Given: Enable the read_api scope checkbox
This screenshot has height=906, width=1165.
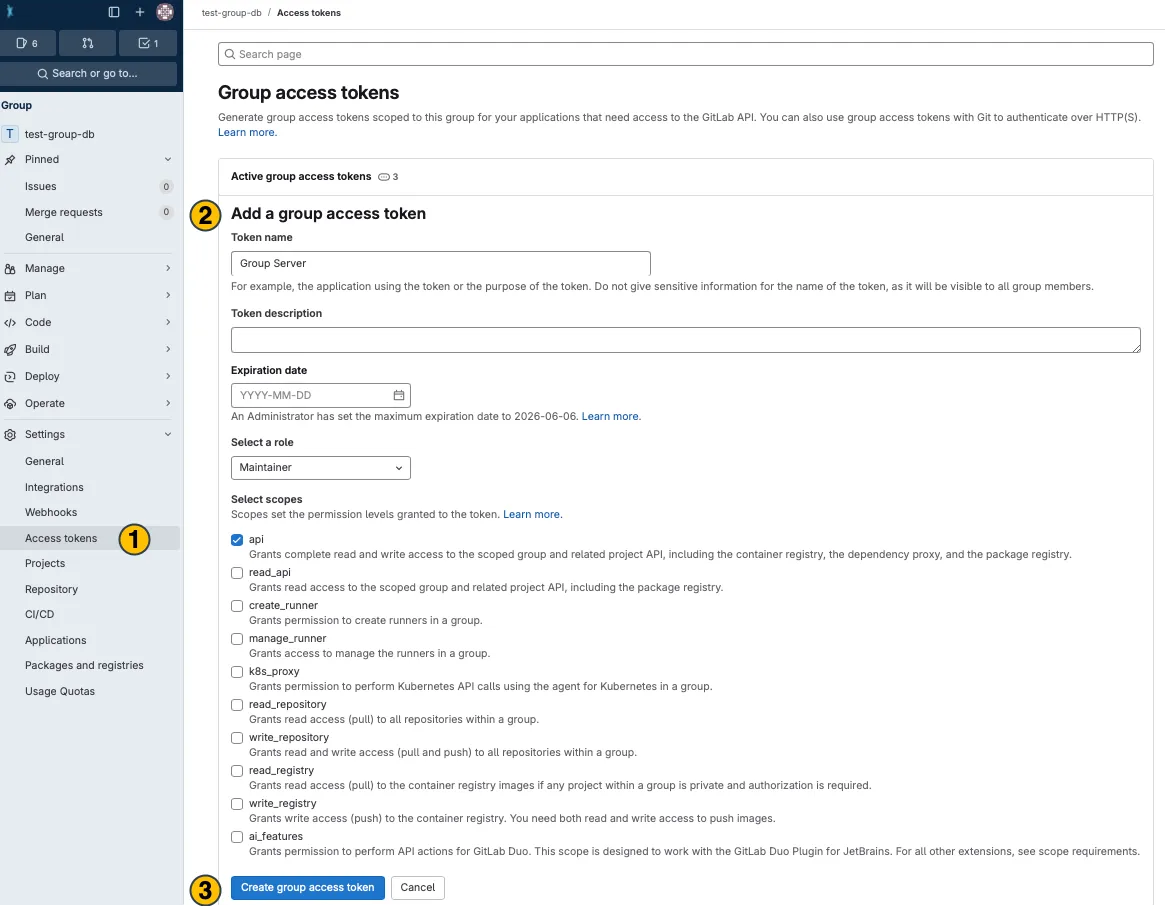Looking at the screenshot, I should (237, 573).
